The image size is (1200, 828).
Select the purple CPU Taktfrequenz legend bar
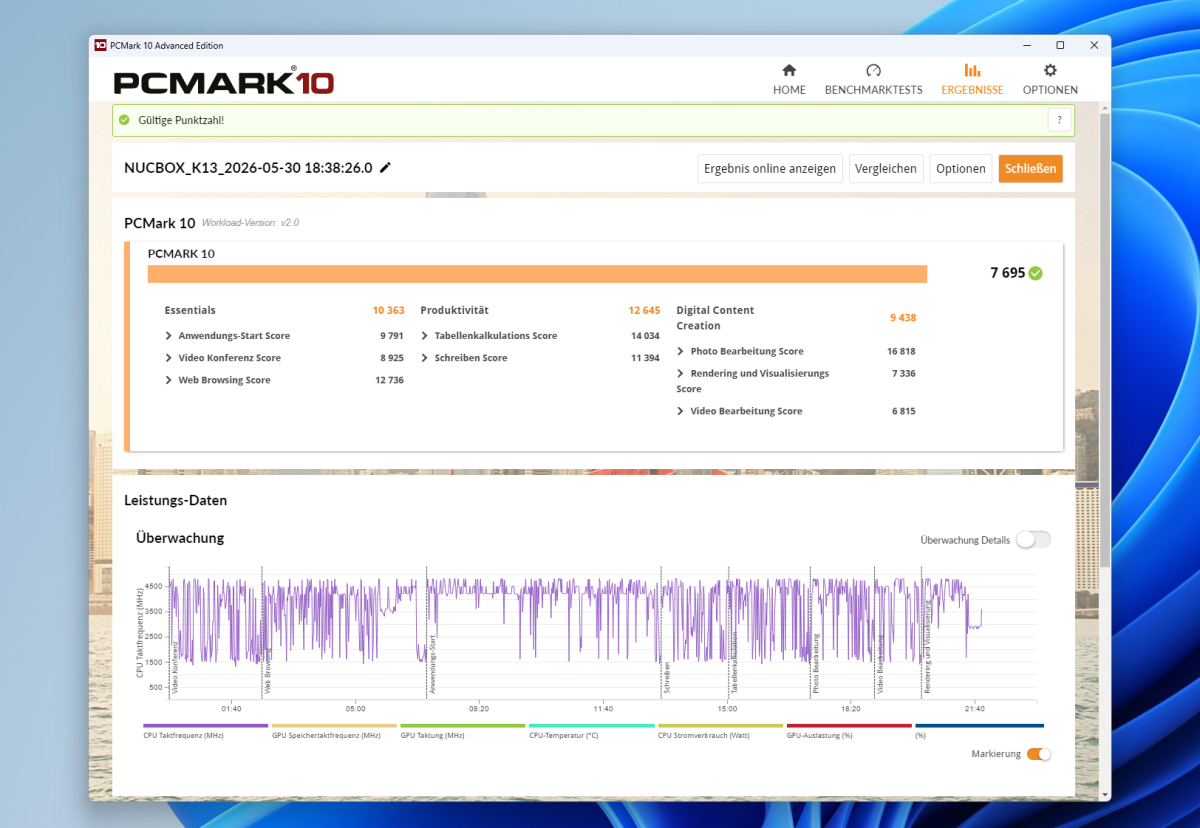point(206,726)
